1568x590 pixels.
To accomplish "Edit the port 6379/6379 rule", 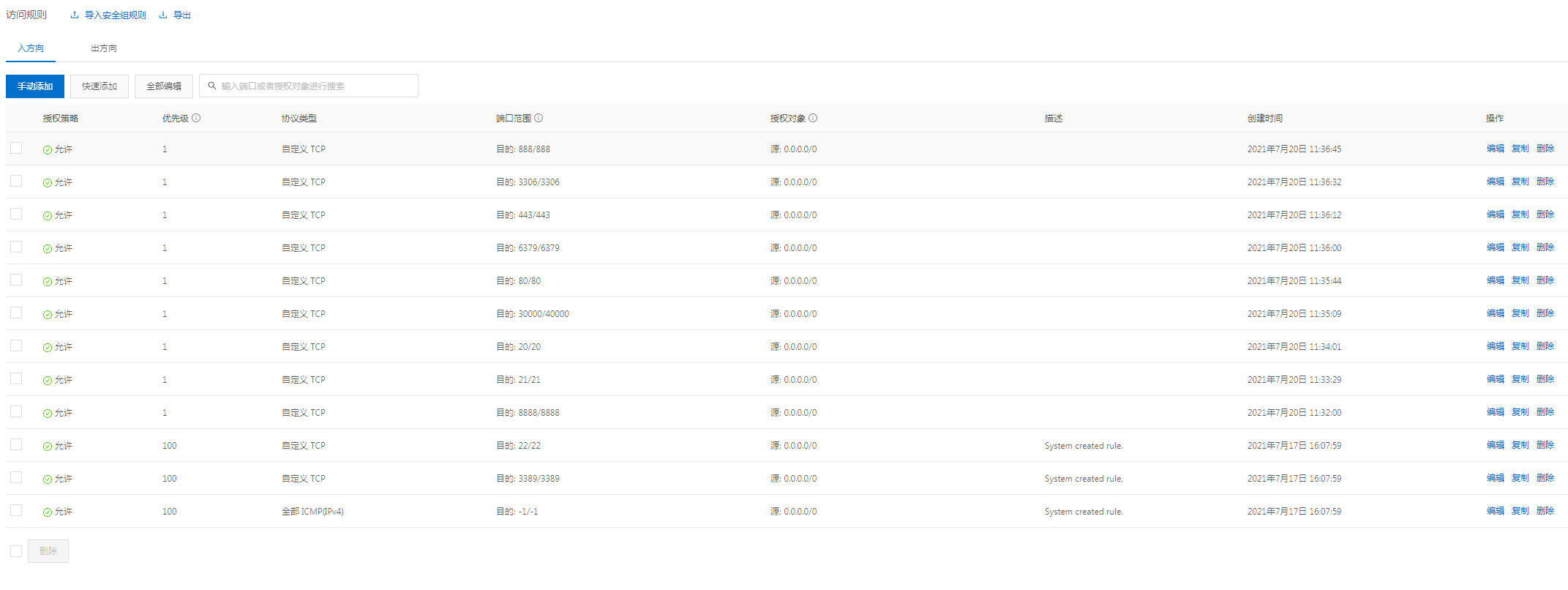I will (x=1496, y=247).
